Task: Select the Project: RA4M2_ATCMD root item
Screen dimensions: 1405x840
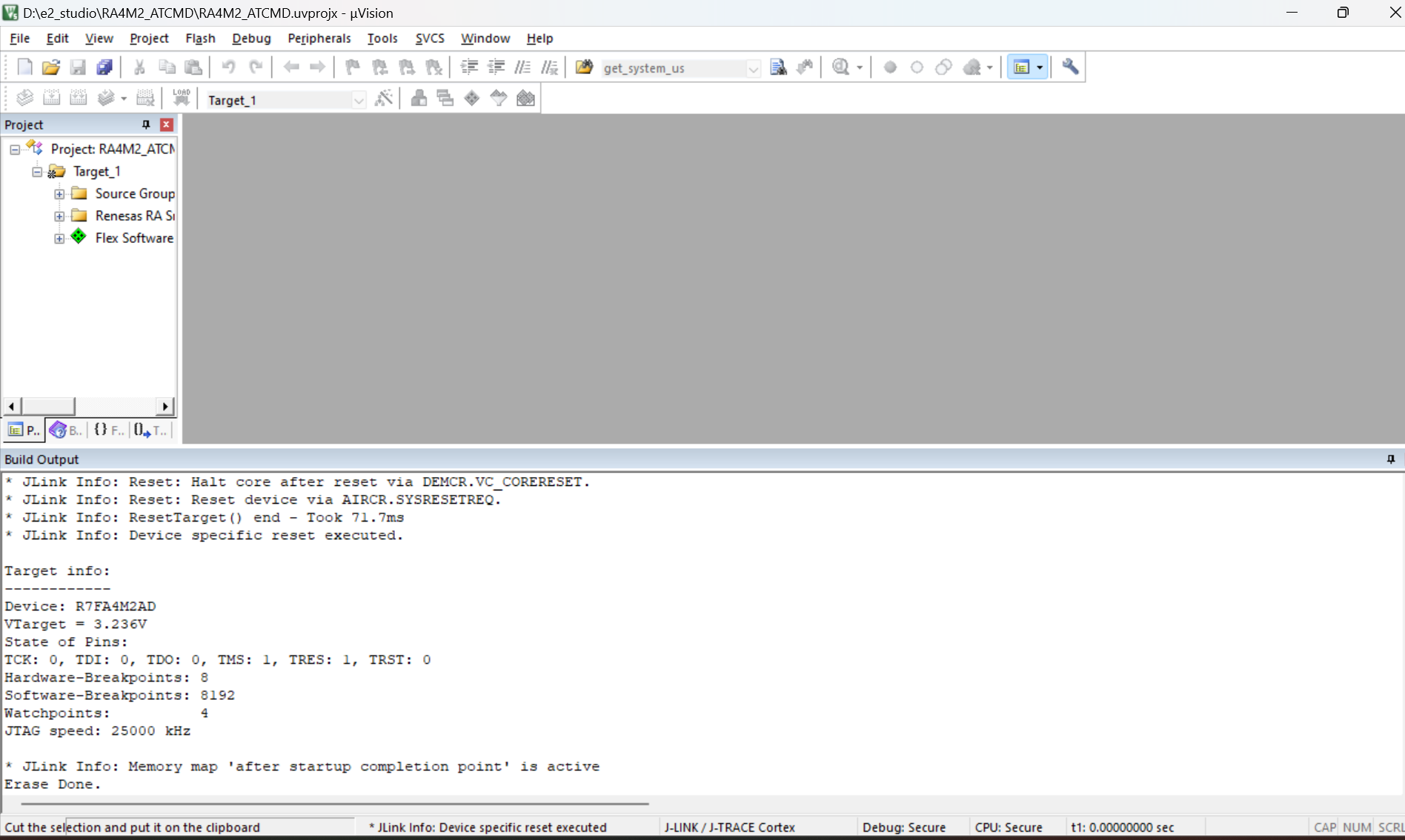Action: point(113,149)
